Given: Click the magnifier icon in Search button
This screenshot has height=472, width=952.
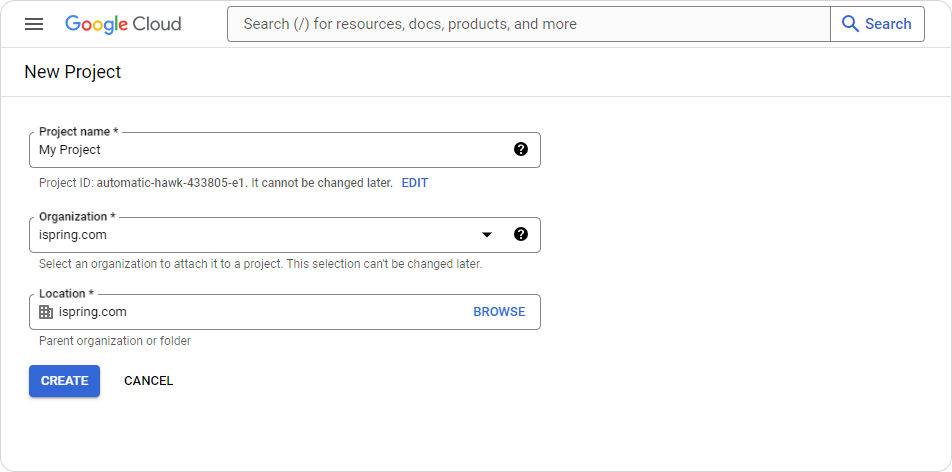Looking at the screenshot, I should click(x=851, y=24).
